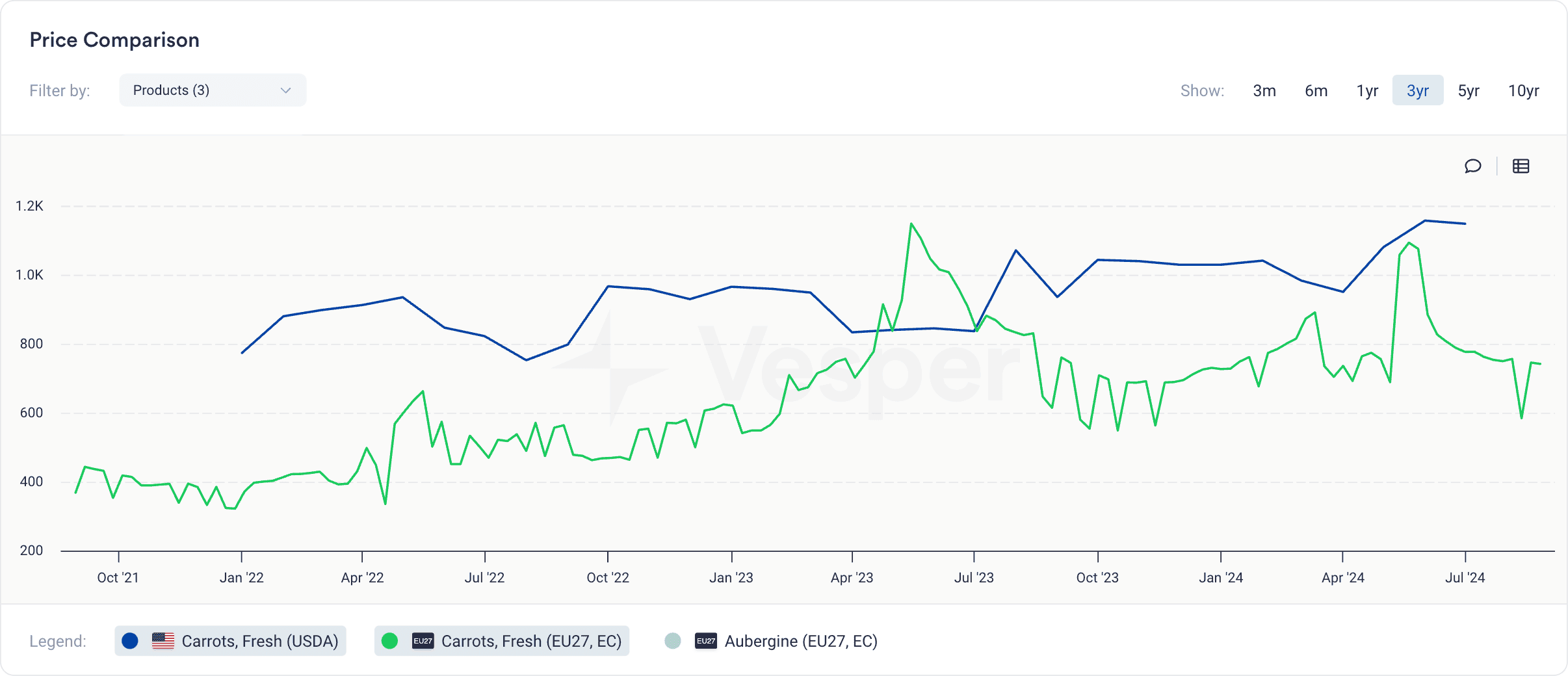Expand the Products filter chevron arrow

click(285, 90)
